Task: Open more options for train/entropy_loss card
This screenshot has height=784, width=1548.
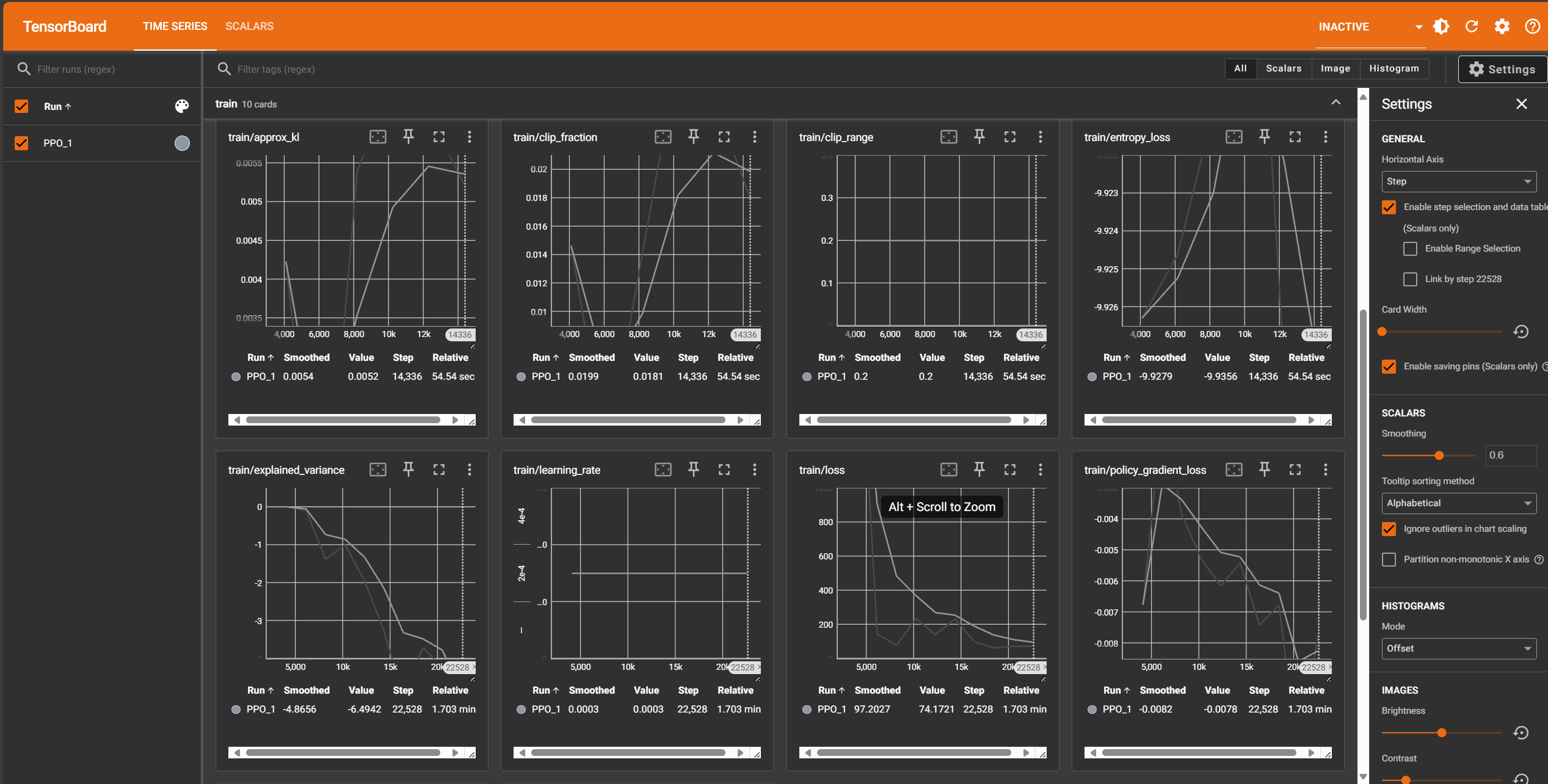Action: click(x=1325, y=137)
